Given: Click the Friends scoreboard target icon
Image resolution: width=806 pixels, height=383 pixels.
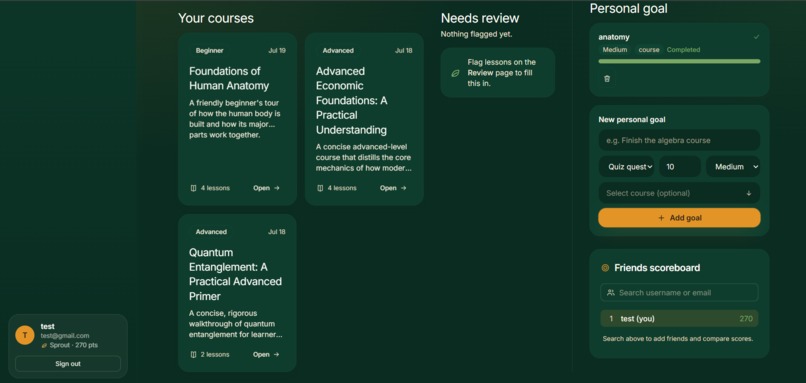Looking at the screenshot, I should (605, 268).
